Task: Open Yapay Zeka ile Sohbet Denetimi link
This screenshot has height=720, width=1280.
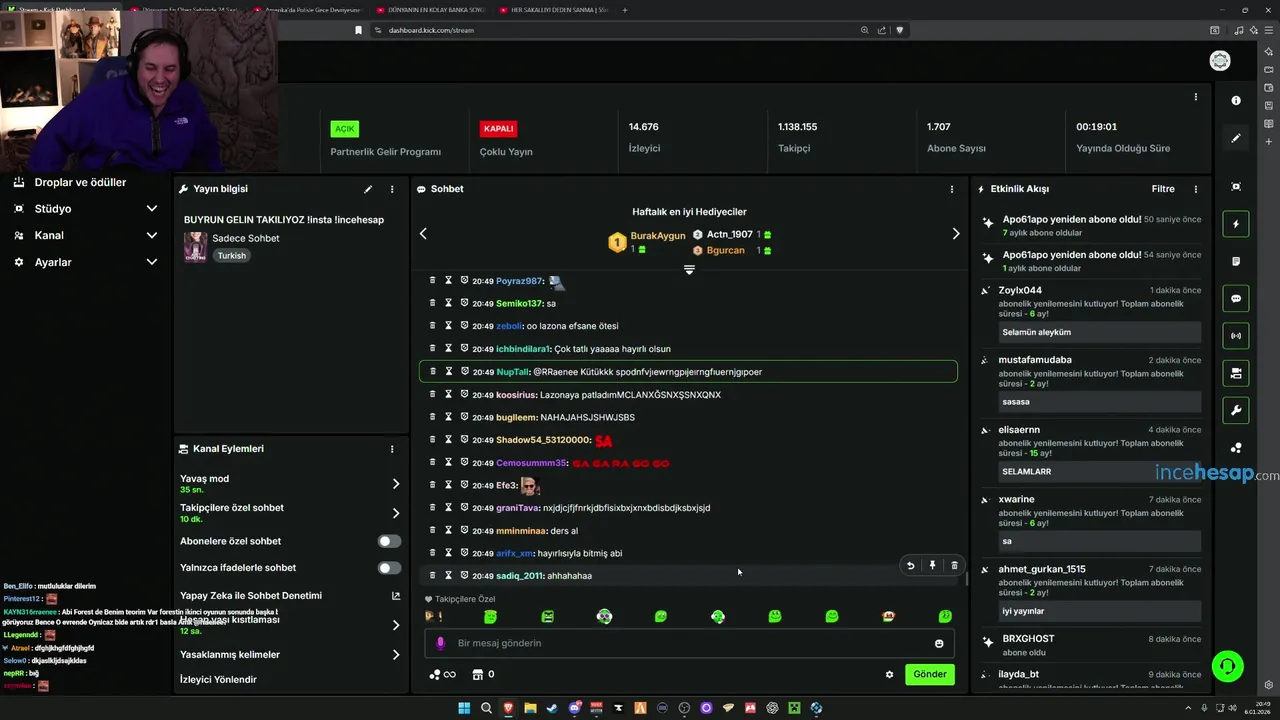Action: coord(290,596)
